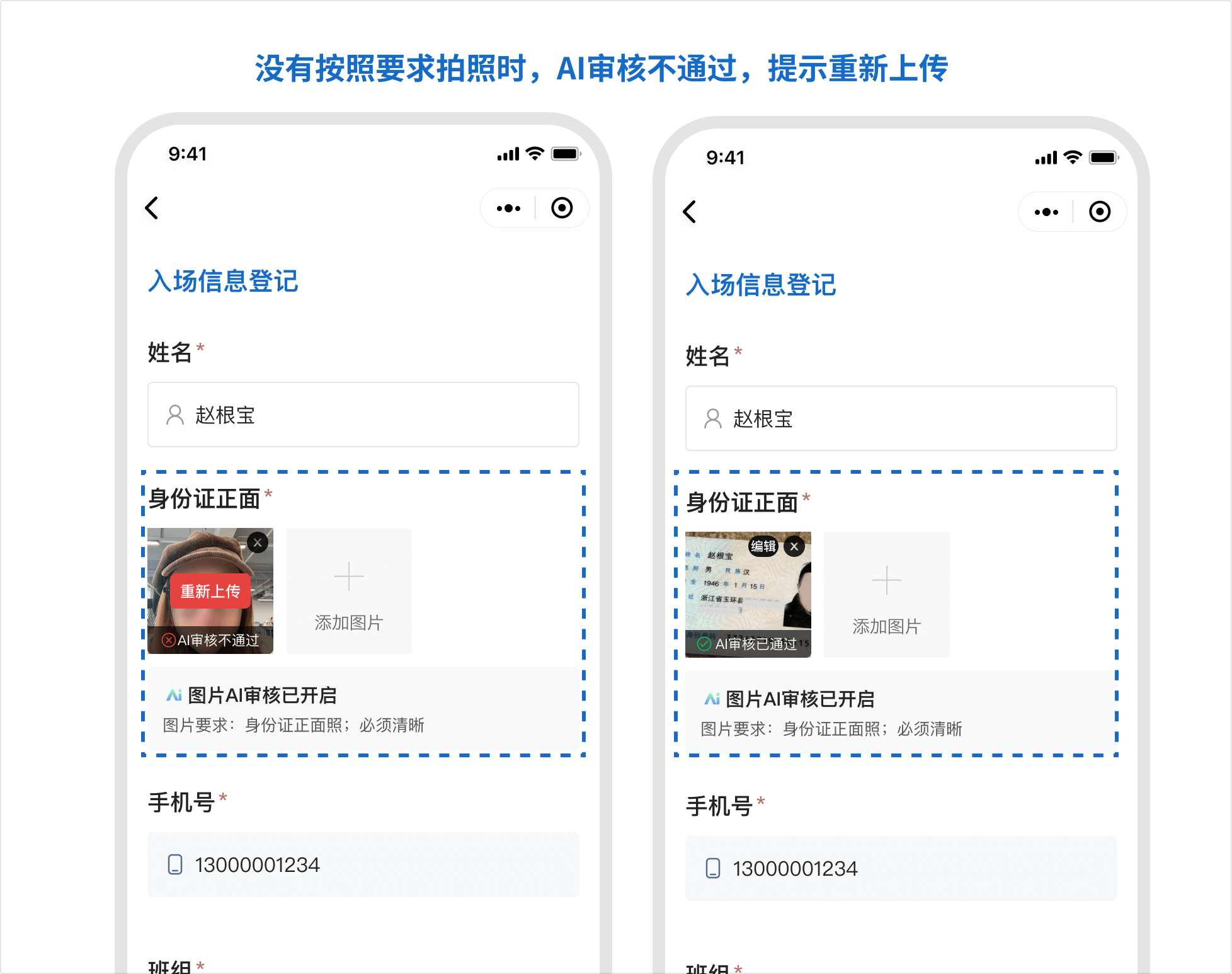The image size is (1232, 974).
Task: Tap back arrow in left phone
Action: pos(152,208)
